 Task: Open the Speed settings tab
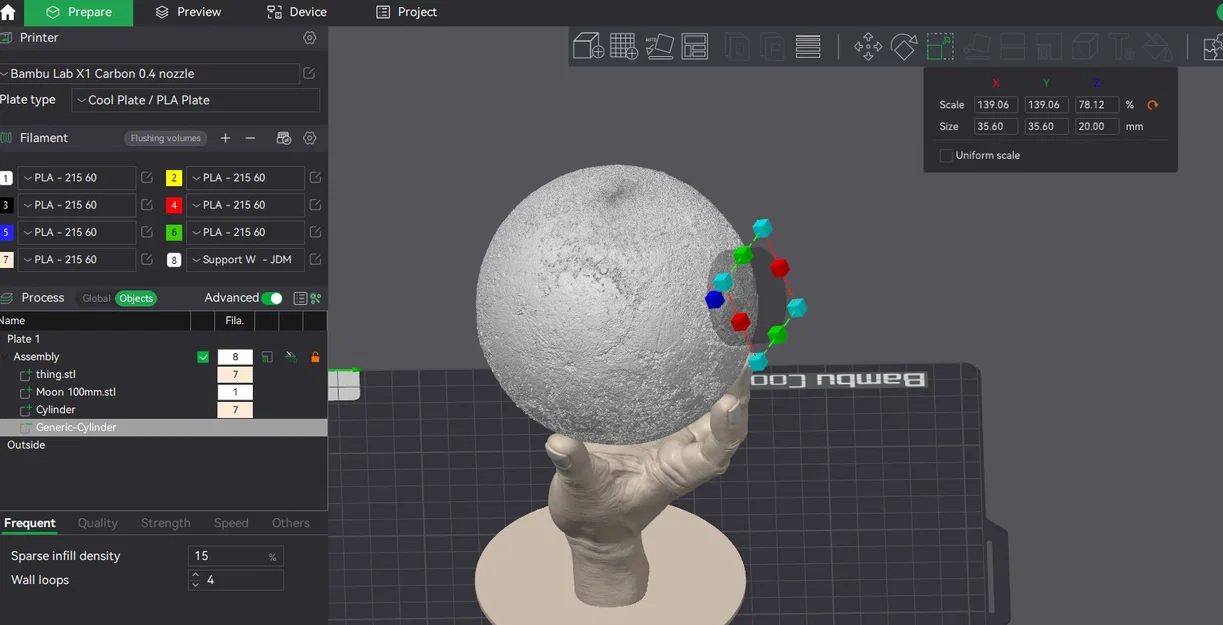pos(231,523)
